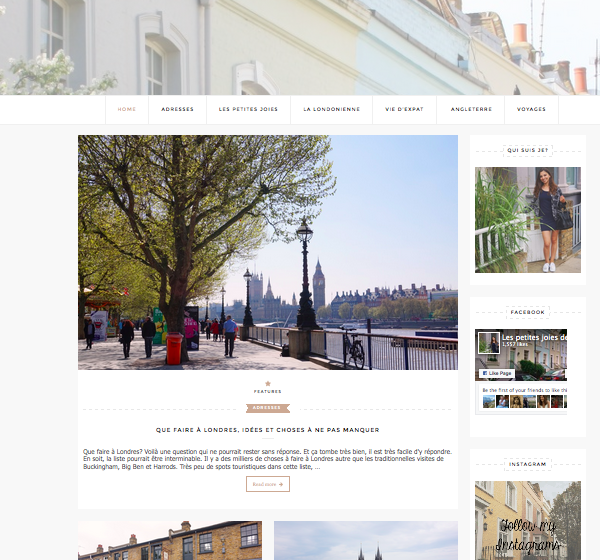Click the Adresses category ribbon tag
The height and width of the screenshot is (560, 600).
pyautogui.click(x=267, y=408)
